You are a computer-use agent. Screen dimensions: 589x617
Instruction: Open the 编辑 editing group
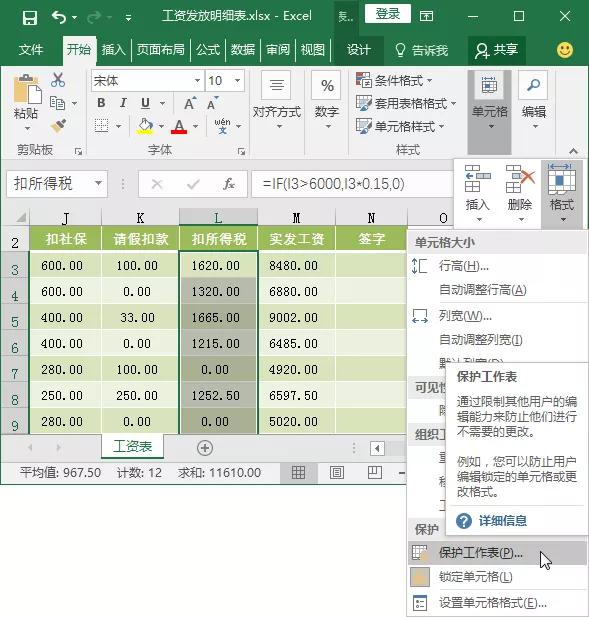pyautogui.click(x=534, y=100)
